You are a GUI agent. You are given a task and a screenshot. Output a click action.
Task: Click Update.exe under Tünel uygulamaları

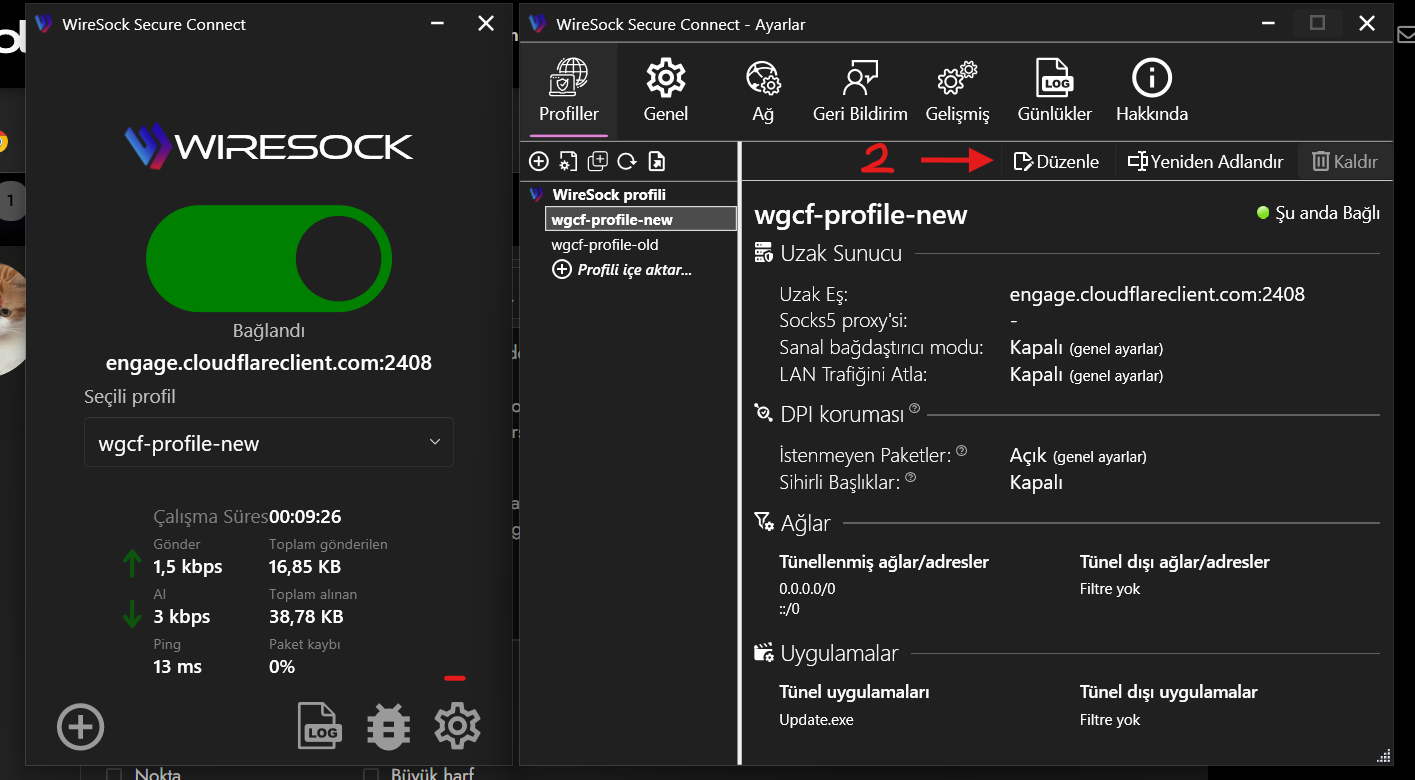816,719
